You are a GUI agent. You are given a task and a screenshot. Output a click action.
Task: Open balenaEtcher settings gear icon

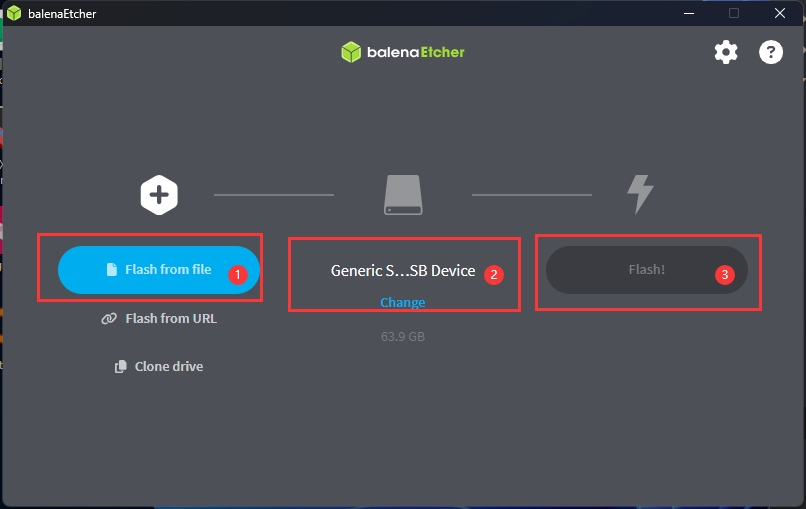(x=725, y=52)
